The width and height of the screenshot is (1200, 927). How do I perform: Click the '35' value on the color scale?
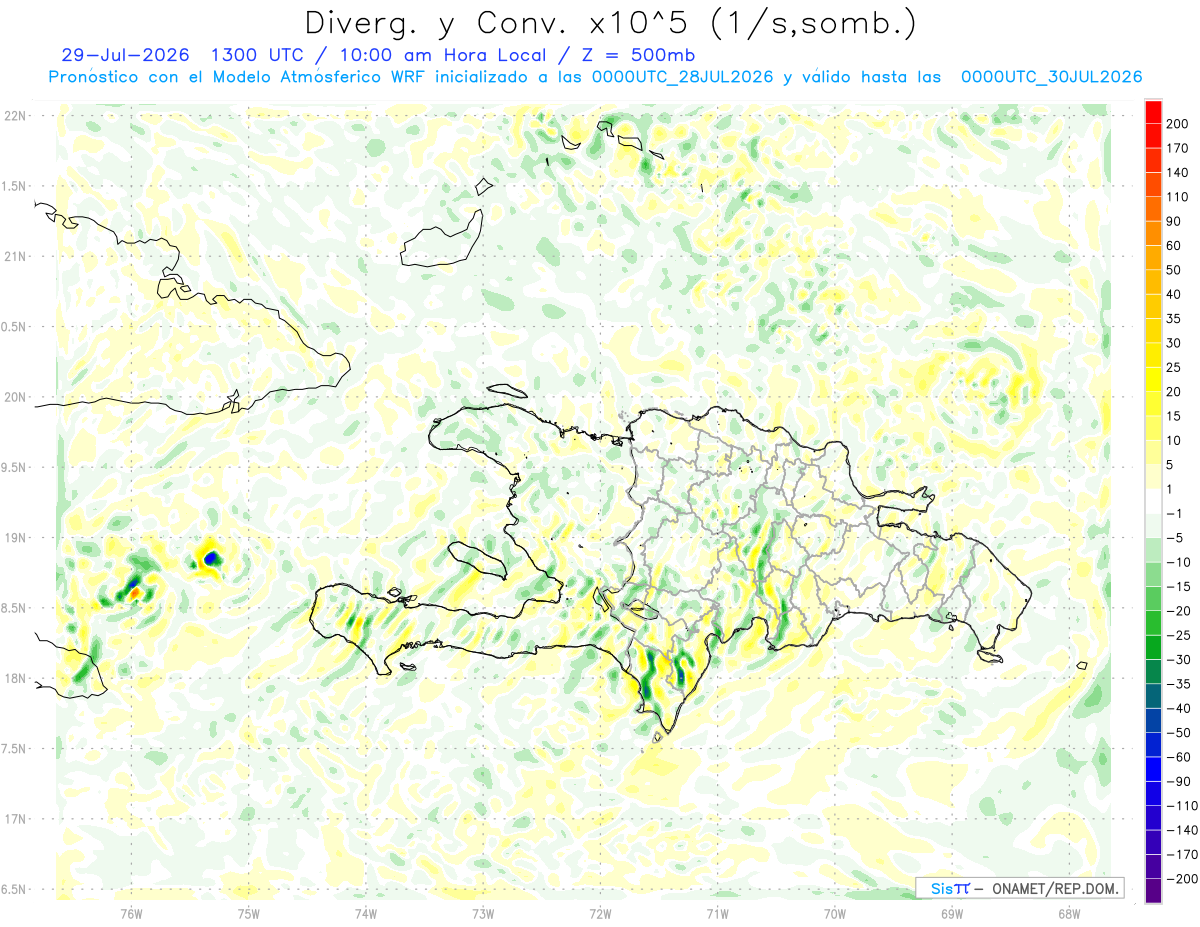1175,319
